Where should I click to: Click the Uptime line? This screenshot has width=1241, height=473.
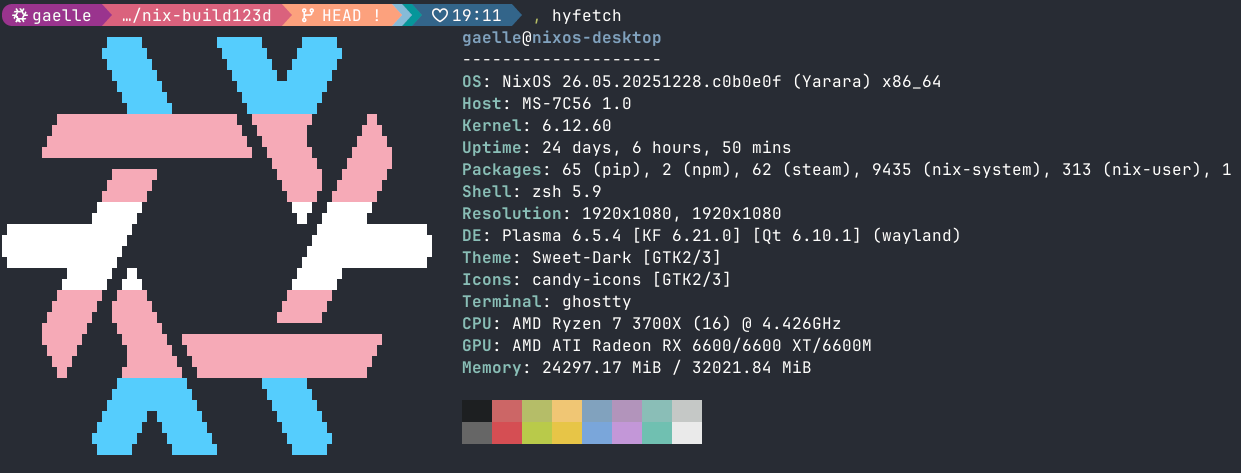tap(626, 148)
